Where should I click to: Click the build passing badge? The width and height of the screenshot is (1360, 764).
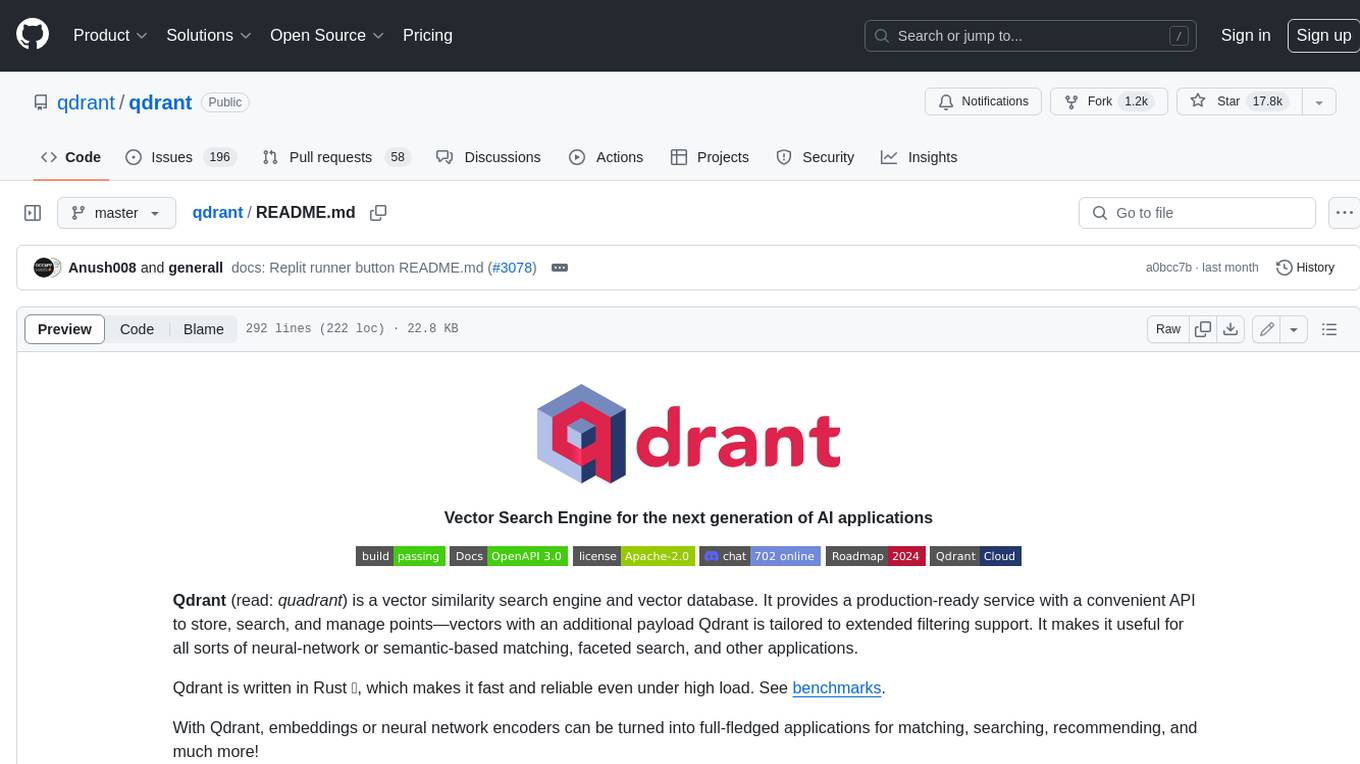tap(401, 556)
